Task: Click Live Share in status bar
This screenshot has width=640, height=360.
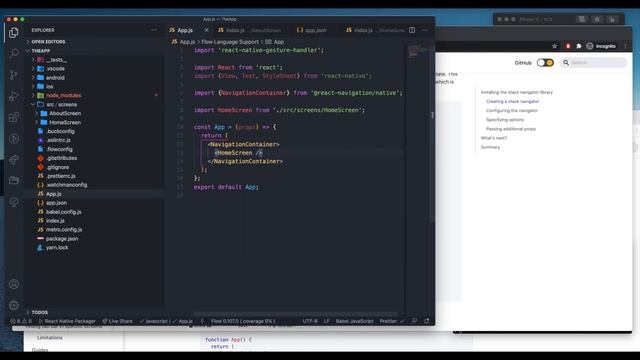Action: point(118,321)
